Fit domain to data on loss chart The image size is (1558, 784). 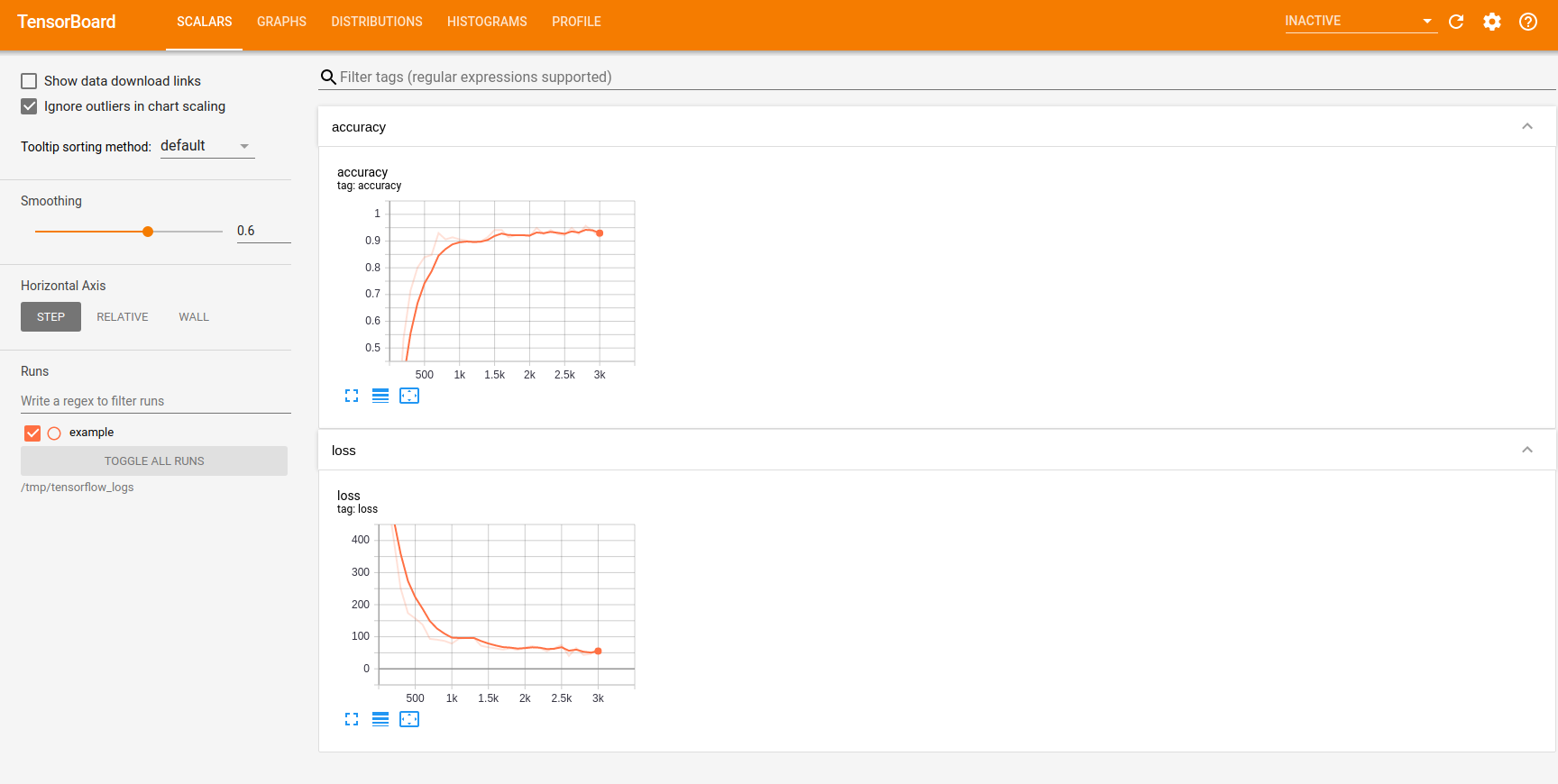coord(409,719)
